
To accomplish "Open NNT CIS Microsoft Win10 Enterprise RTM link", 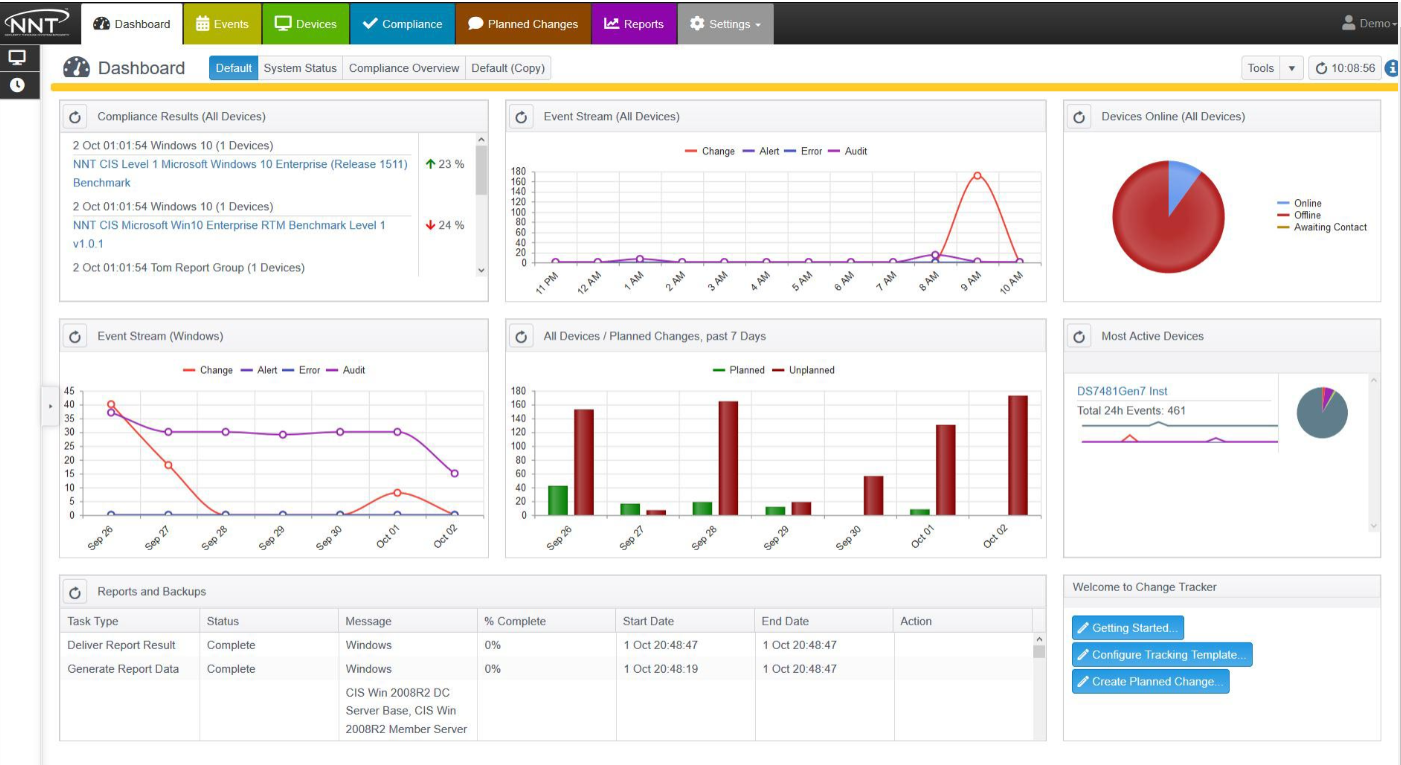I will click(x=229, y=234).
